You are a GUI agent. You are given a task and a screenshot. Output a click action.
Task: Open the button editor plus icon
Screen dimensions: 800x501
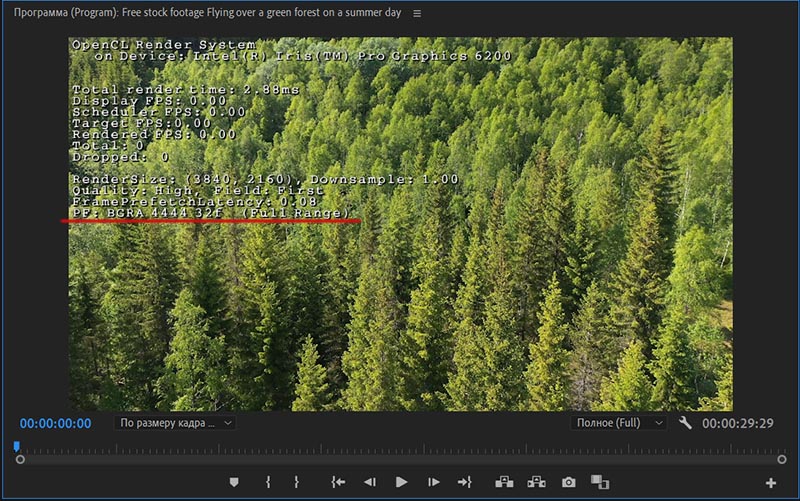770,483
